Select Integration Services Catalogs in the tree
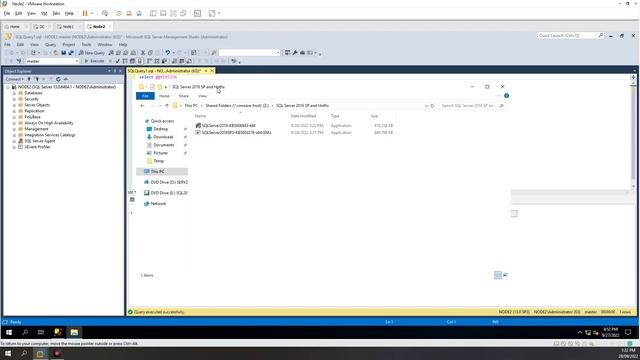640x360 pixels. click(49, 135)
